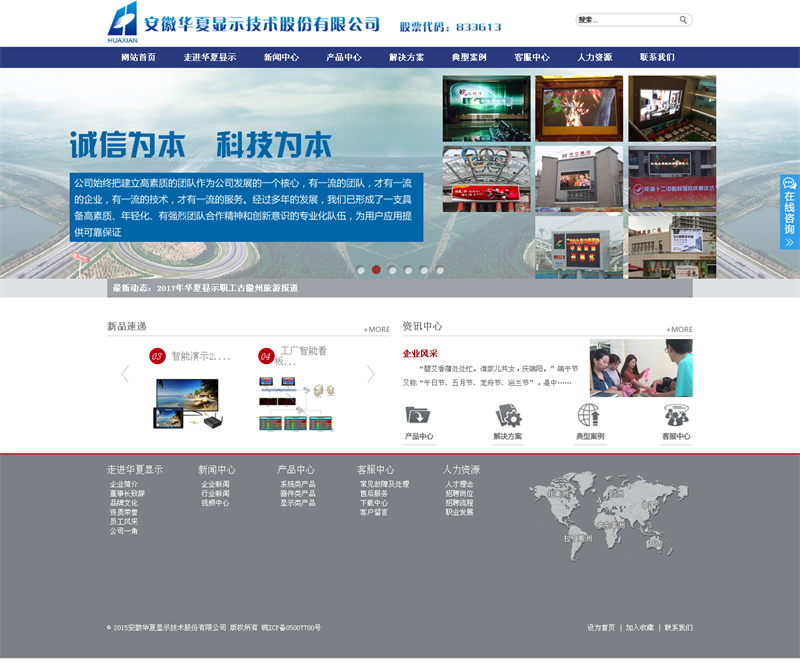Click footer 联系我们 beside 加入收藏
Image resolution: width=800 pixels, height=667 pixels.
point(679,628)
